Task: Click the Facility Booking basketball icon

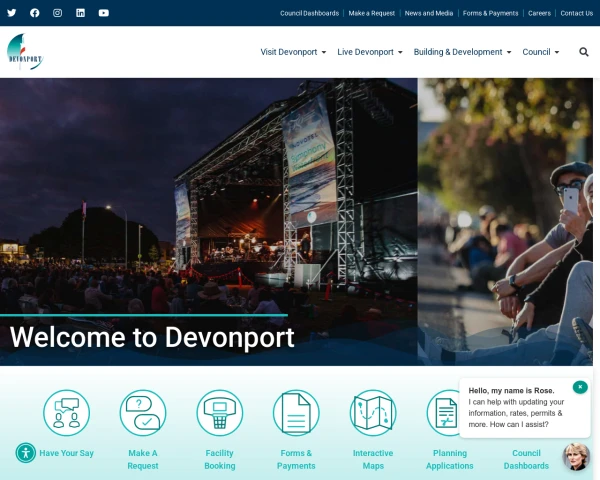Action: click(x=220, y=413)
